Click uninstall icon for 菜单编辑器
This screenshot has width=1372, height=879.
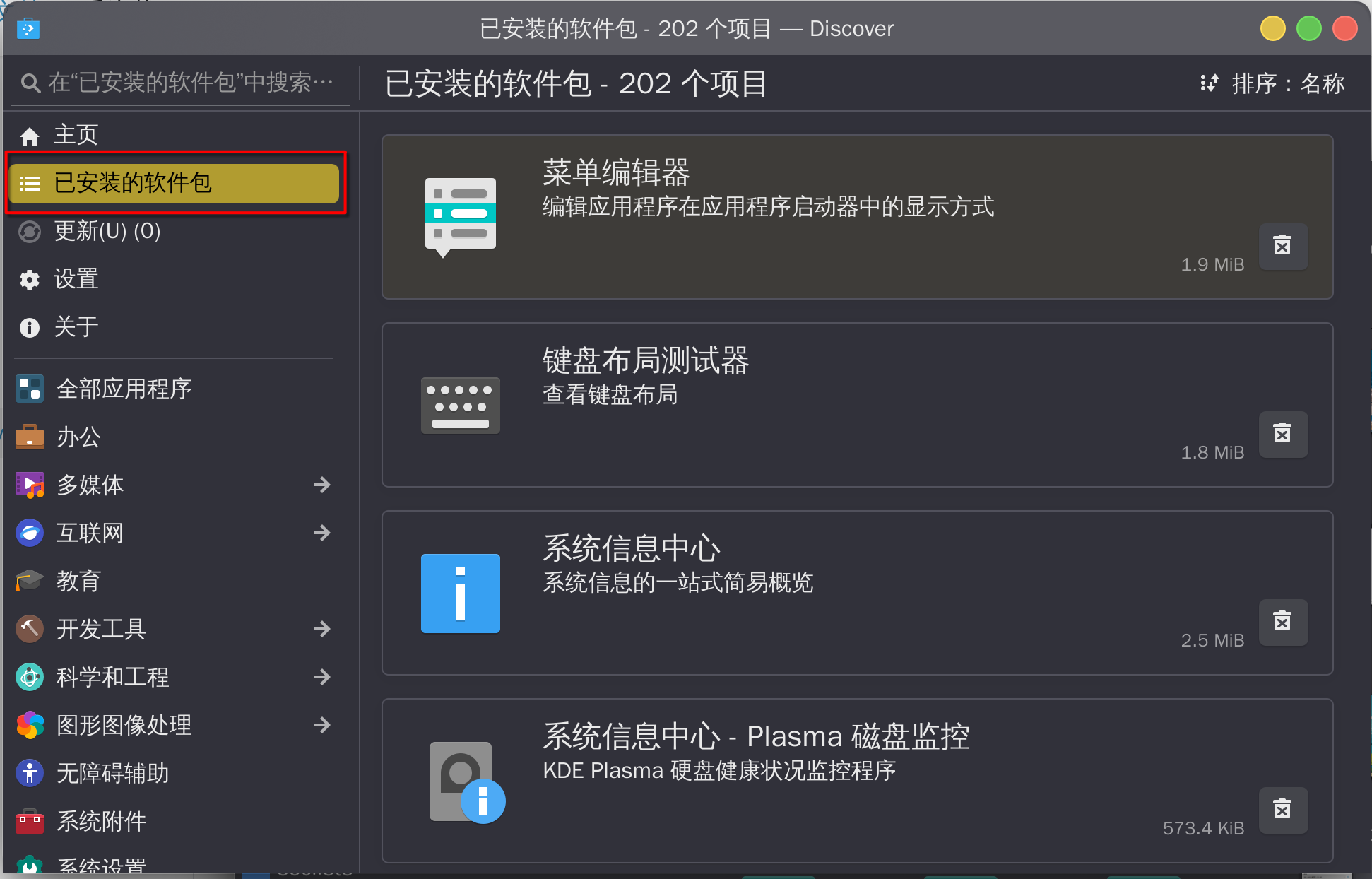pyautogui.click(x=1283, y=246)
